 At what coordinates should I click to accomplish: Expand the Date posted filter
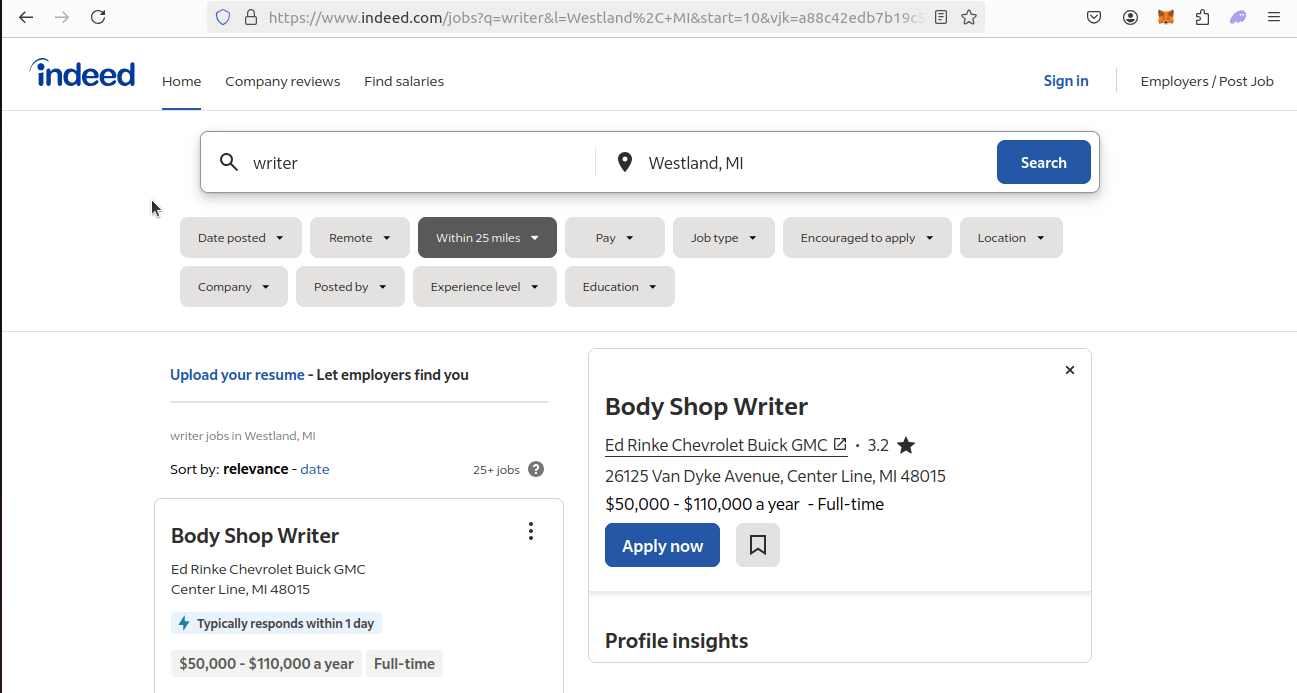pyautogui.click(x=241, y=238)
